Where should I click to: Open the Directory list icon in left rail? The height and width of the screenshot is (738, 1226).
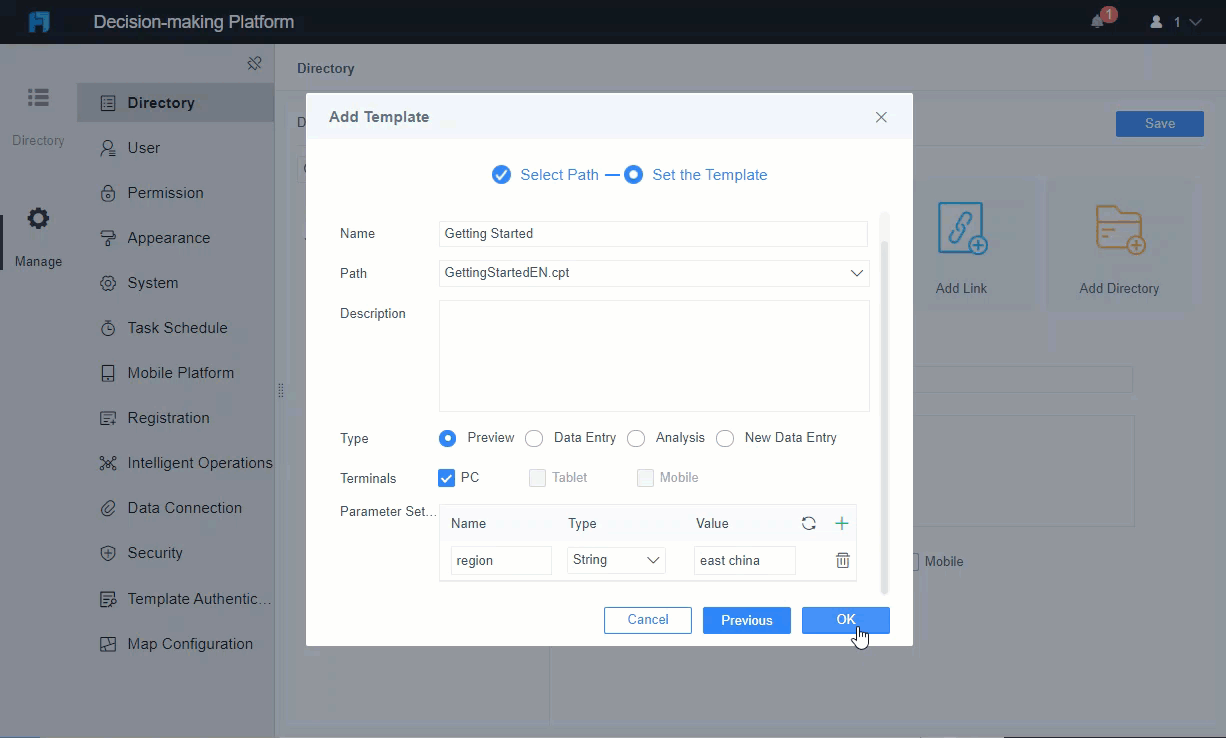pyautogui.click(x=38, y=97)
